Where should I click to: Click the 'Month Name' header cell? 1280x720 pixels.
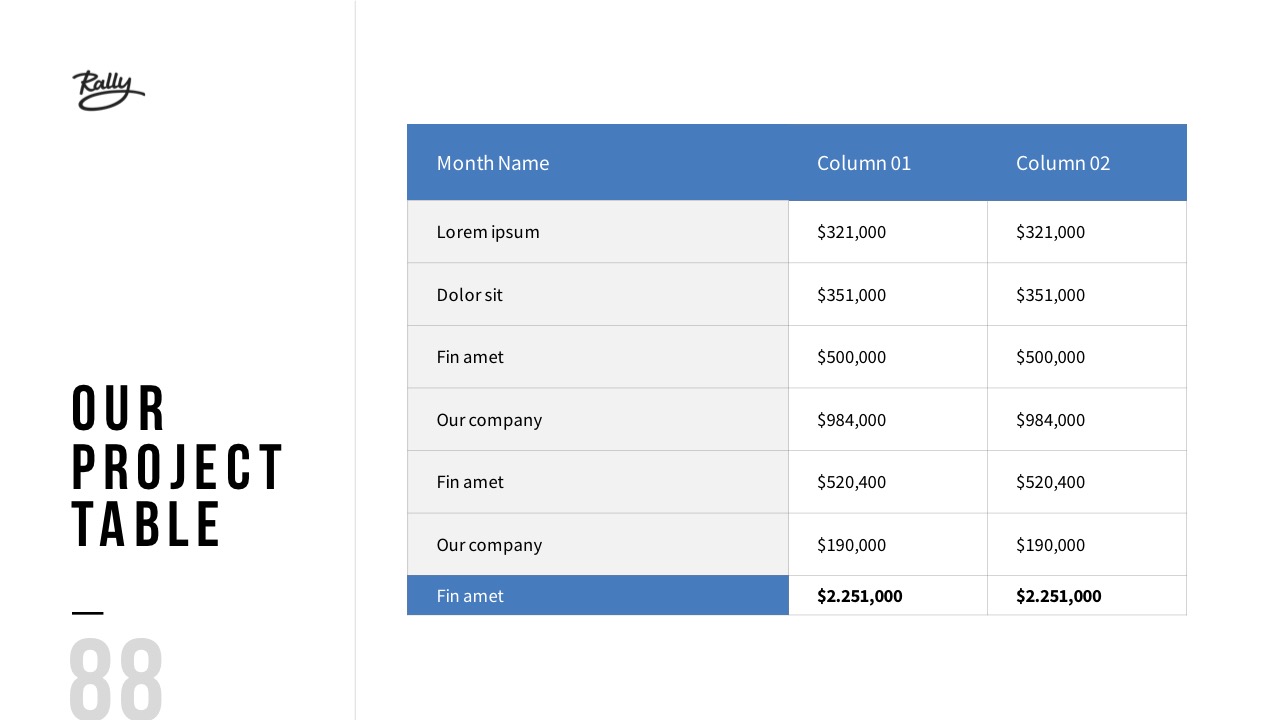[493, 163]
